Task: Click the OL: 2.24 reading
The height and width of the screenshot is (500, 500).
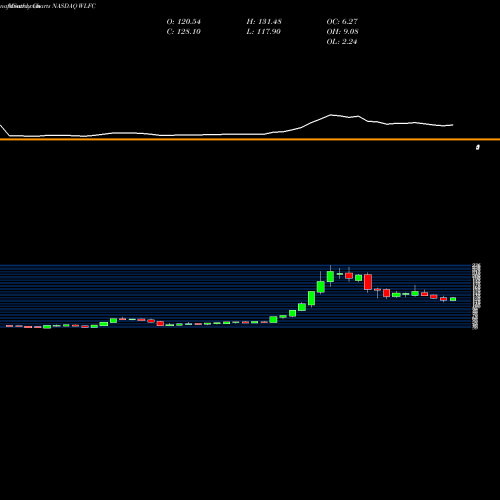Action: 342,42
